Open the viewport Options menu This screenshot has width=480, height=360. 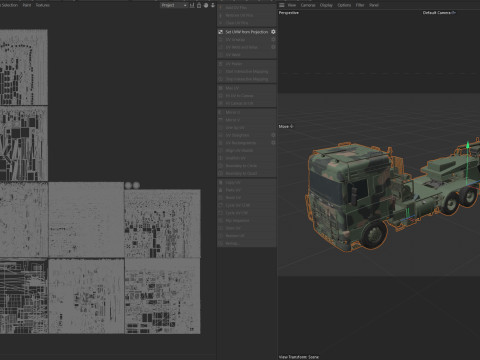point(344,5)
